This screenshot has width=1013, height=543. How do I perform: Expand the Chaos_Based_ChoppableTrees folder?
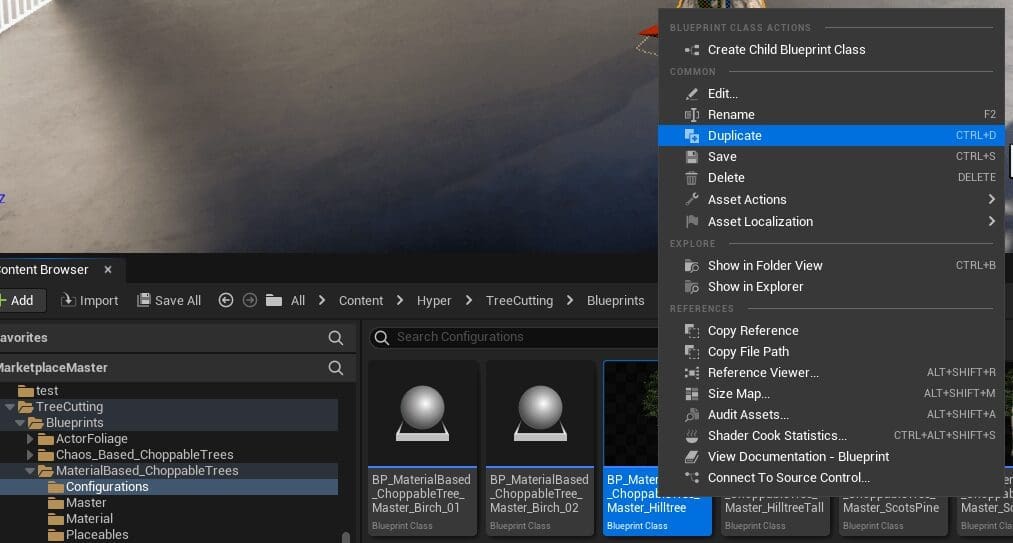pyautogui.click(x=30, y=455)
